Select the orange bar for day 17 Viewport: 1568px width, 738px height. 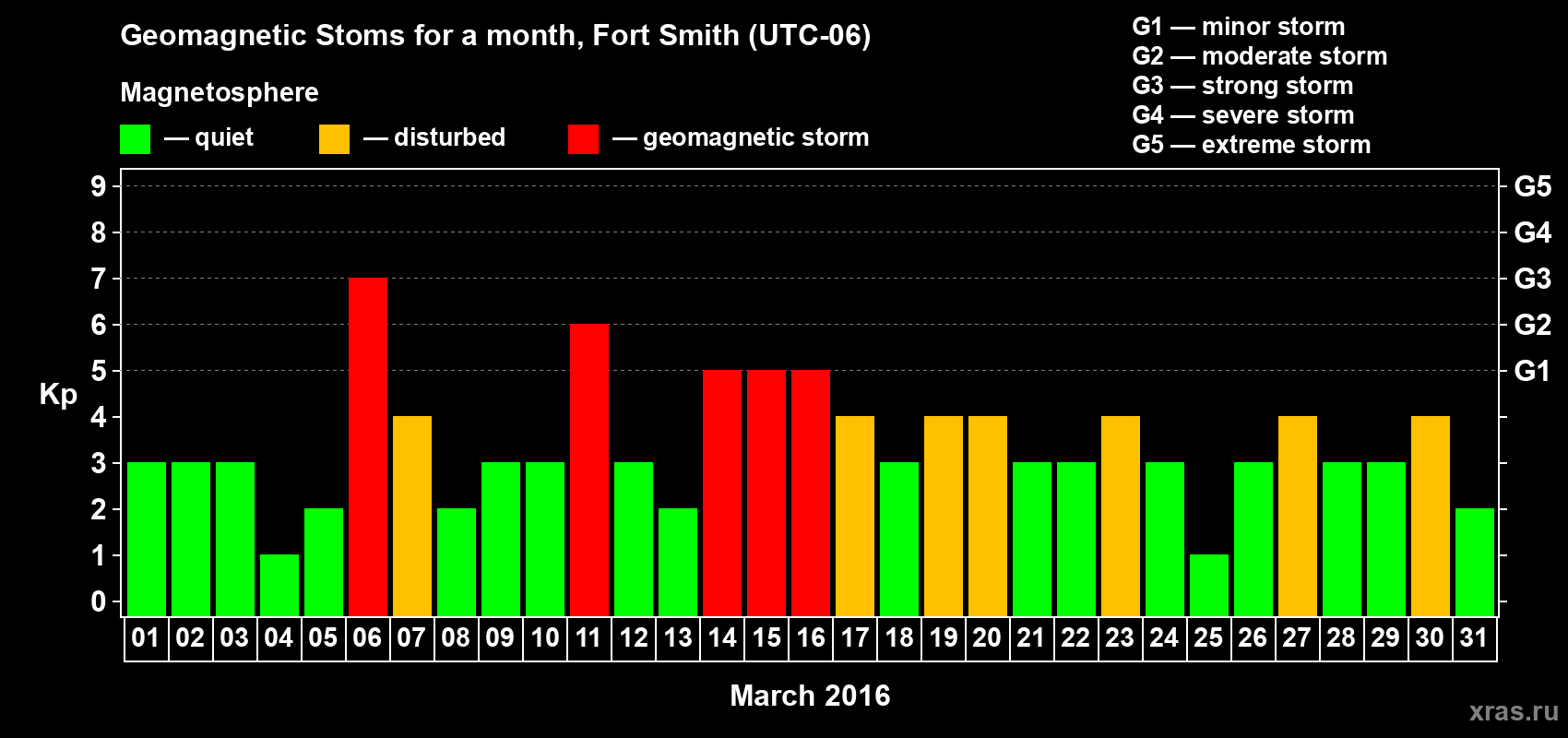click(x=855, y=516)
